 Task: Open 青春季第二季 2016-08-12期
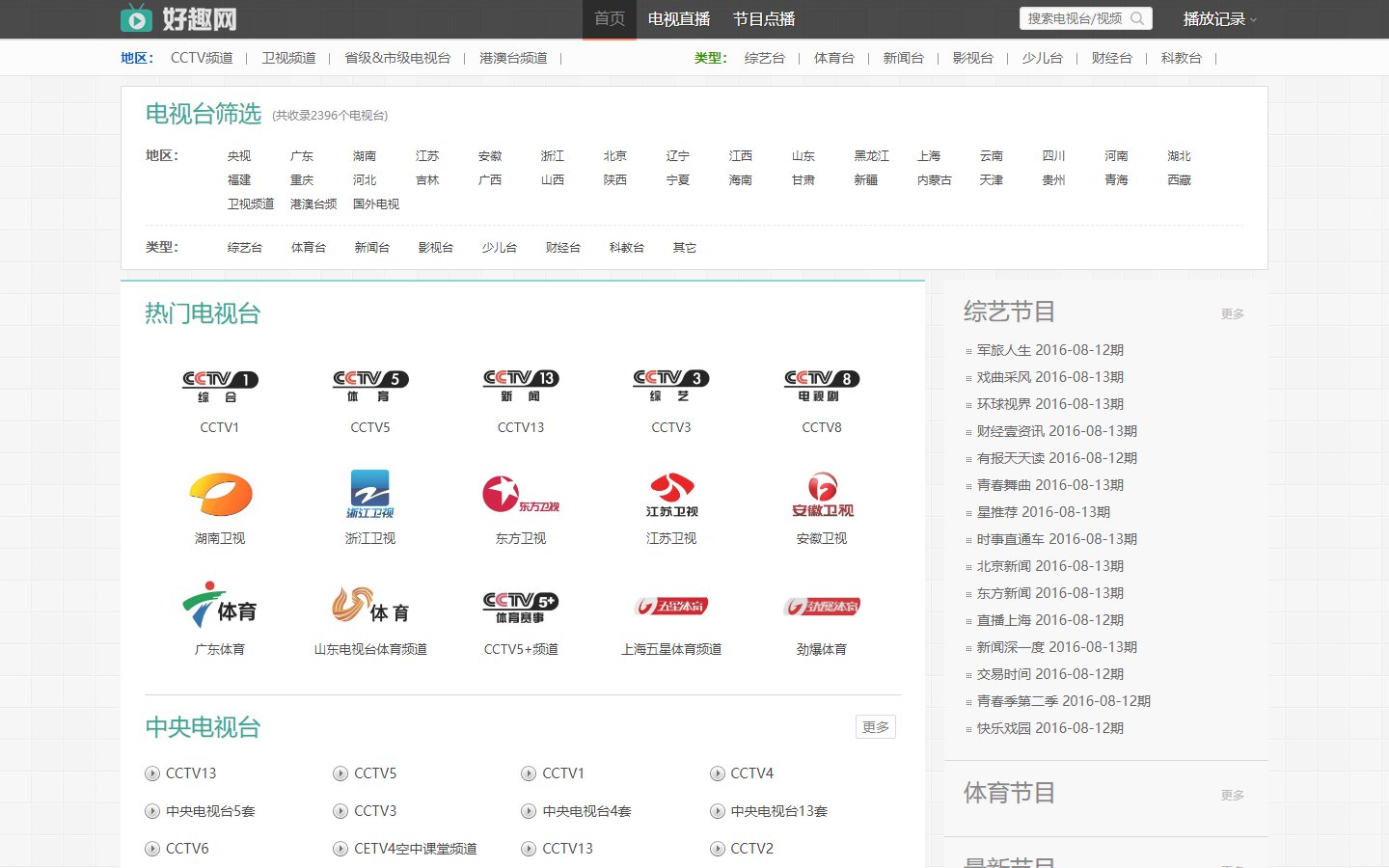click(x=1064, y=701)
